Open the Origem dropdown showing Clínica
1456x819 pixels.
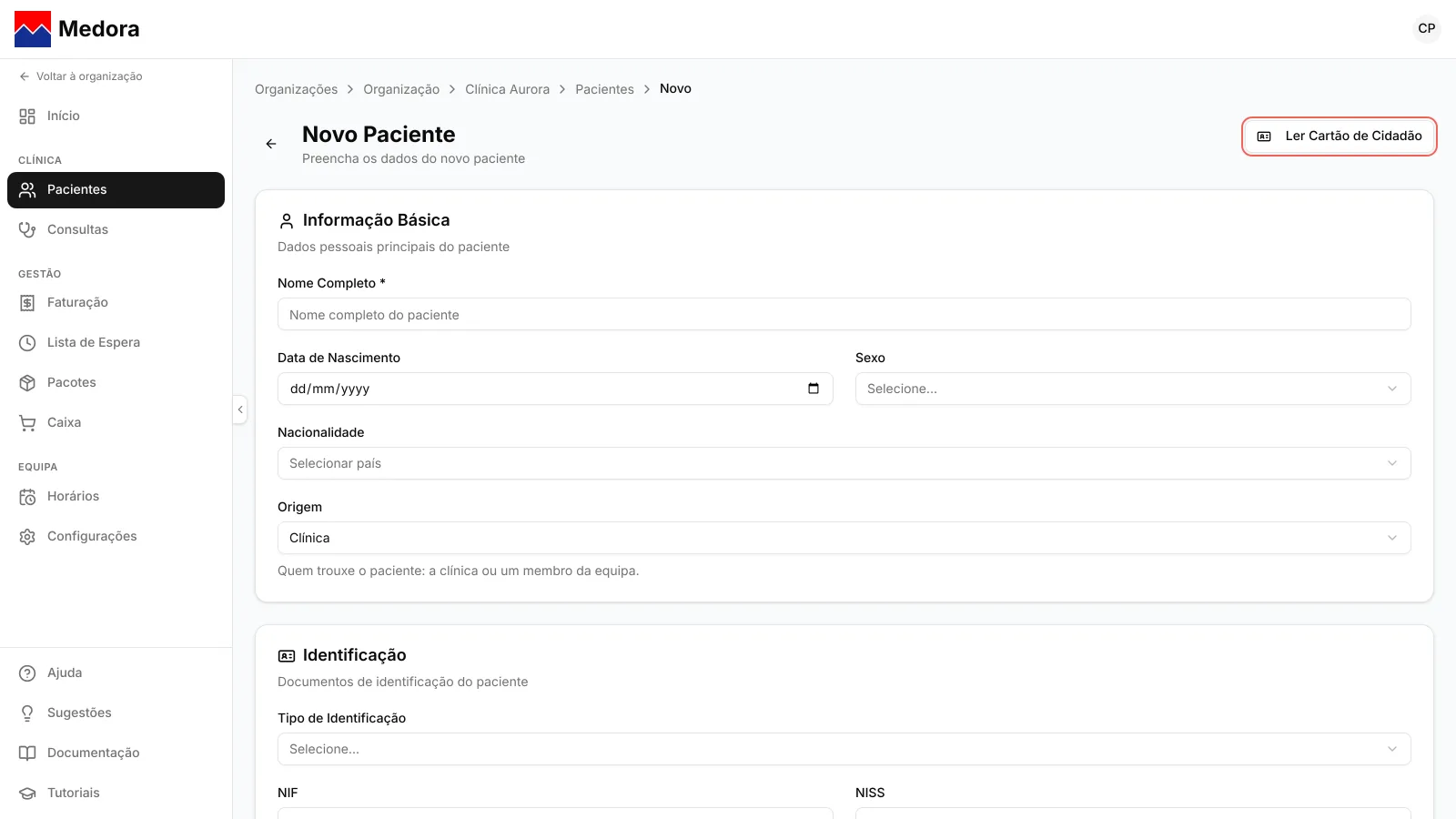844,538
